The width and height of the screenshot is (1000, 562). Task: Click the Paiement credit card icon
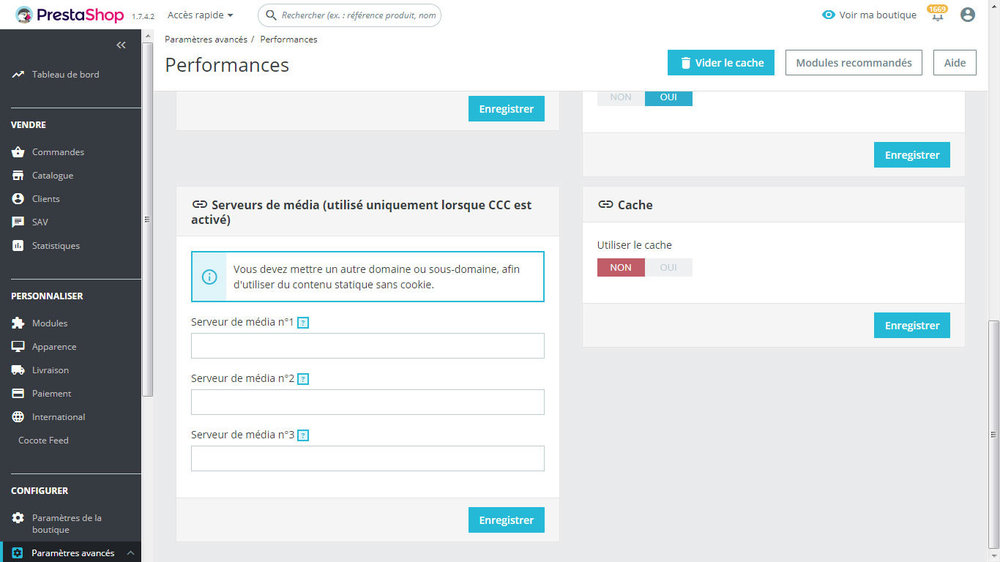coord(18,394)
